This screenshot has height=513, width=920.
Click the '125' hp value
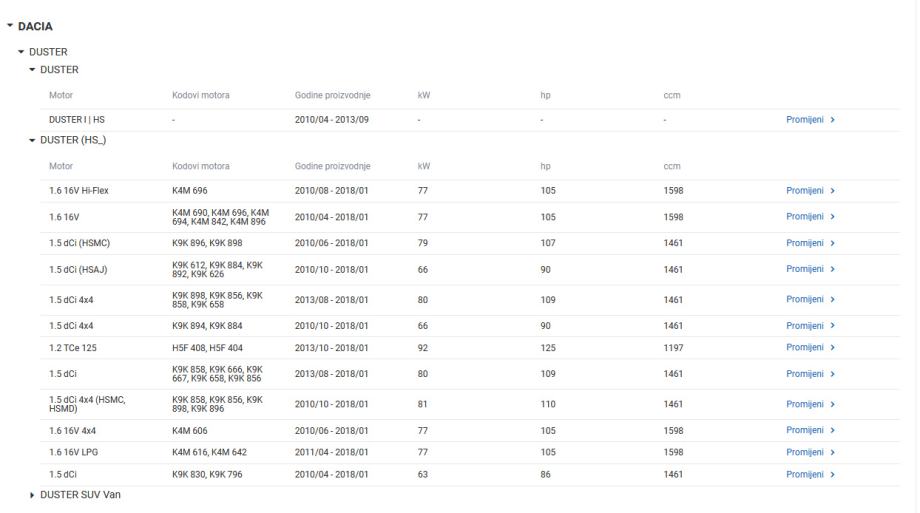pos(548,348)
